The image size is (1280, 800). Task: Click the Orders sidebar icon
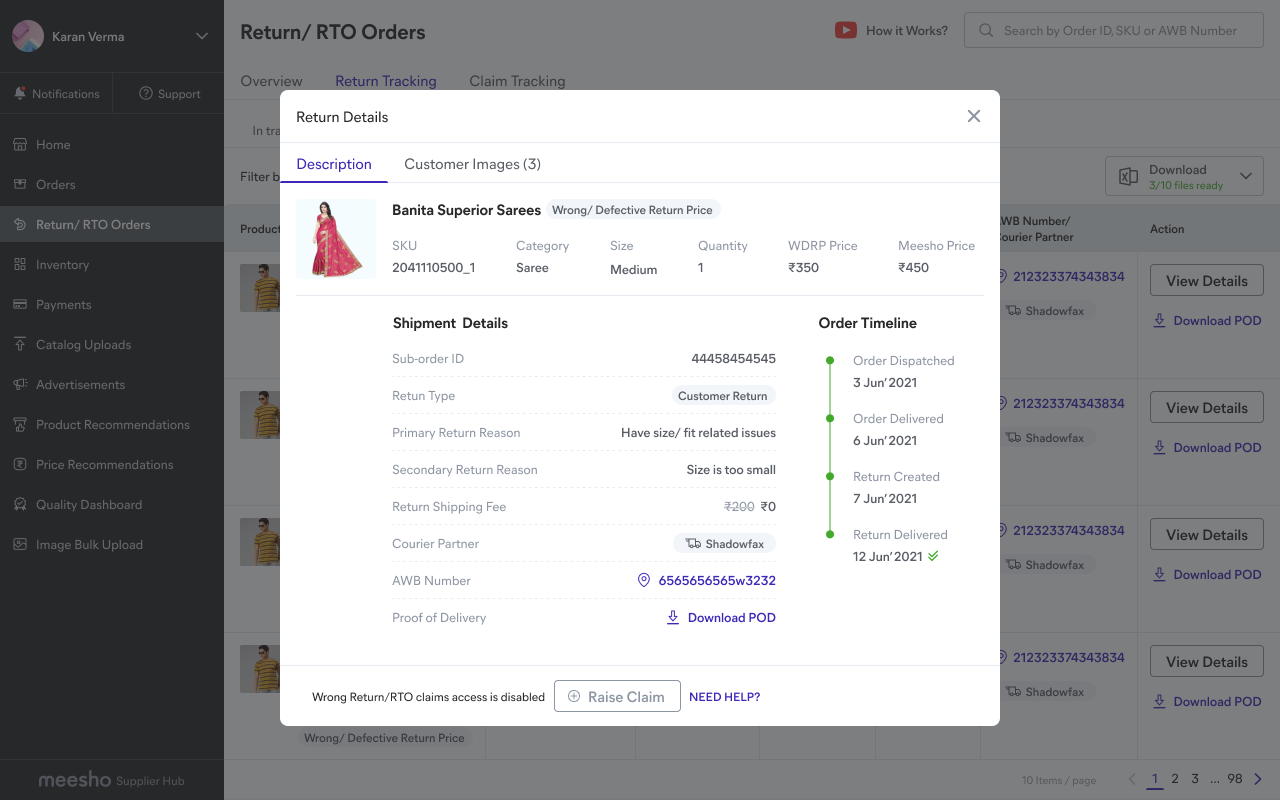pyautogui.click(x=20, y=184)
